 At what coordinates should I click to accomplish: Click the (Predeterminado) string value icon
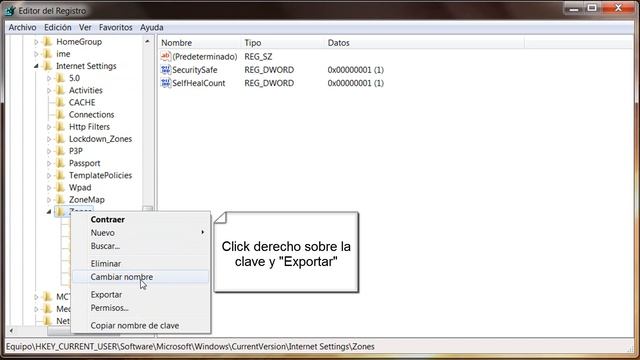pos(166,56)
